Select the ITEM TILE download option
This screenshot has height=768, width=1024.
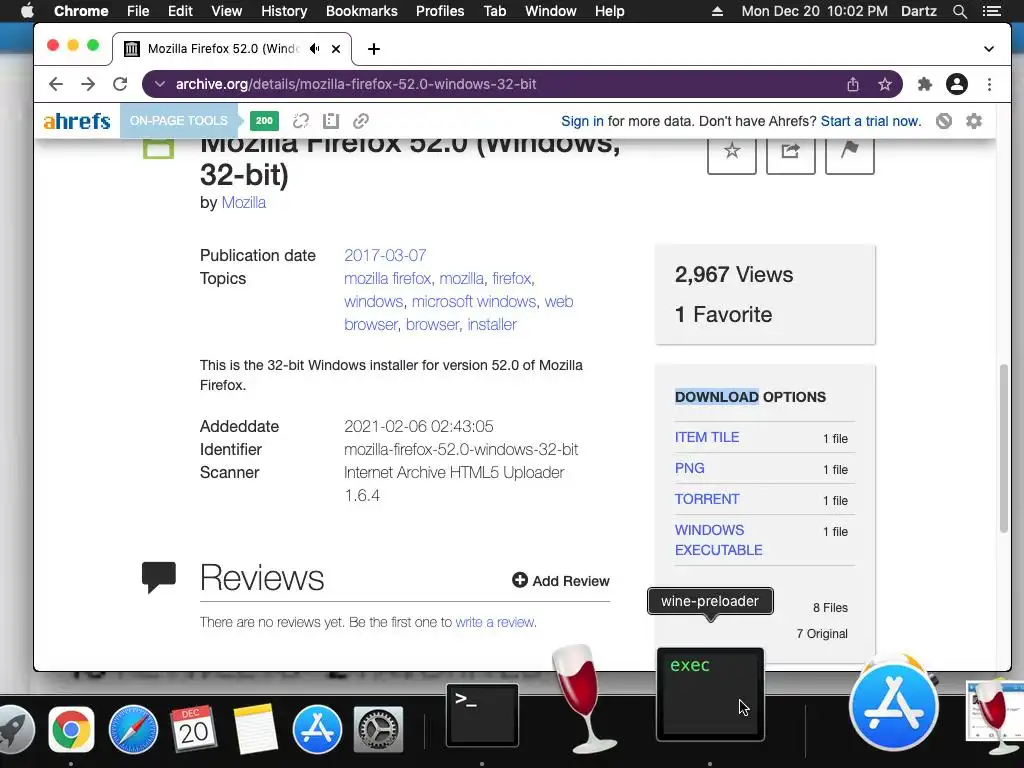click(x=707, y=438)
